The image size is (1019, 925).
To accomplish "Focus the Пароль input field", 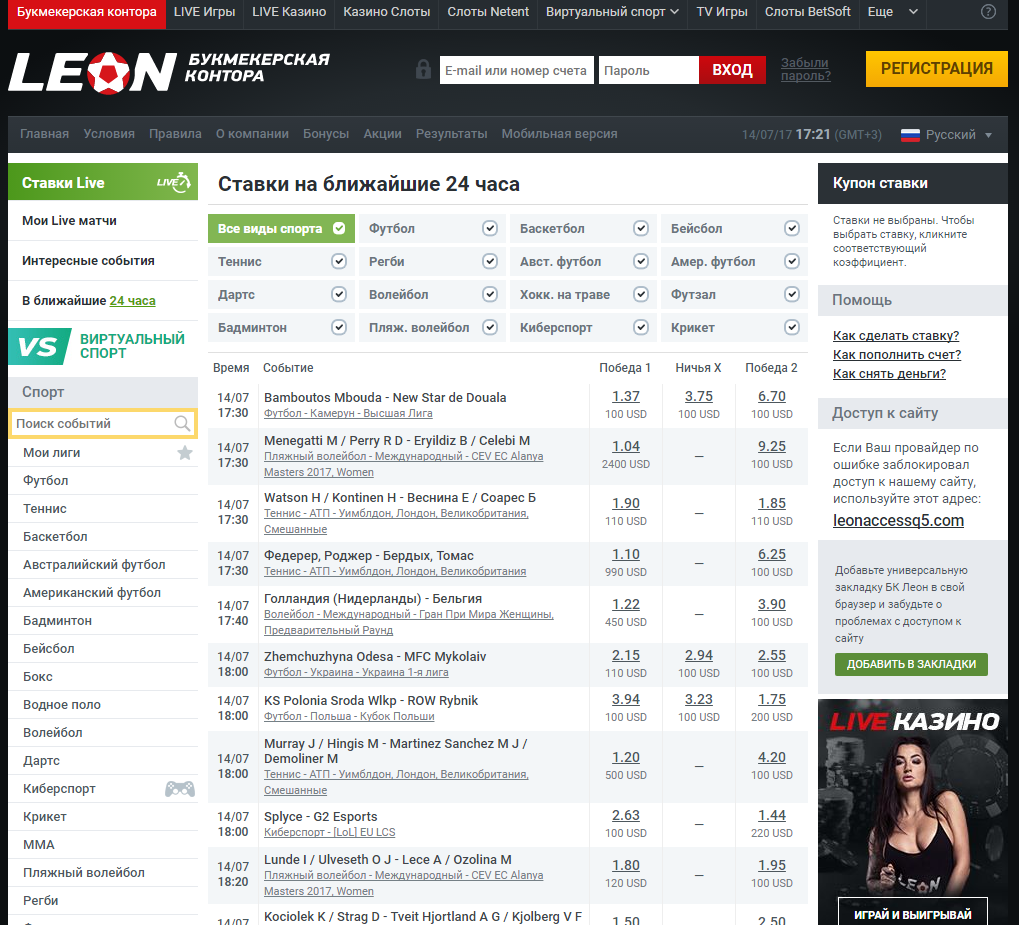I will (649, 70).
